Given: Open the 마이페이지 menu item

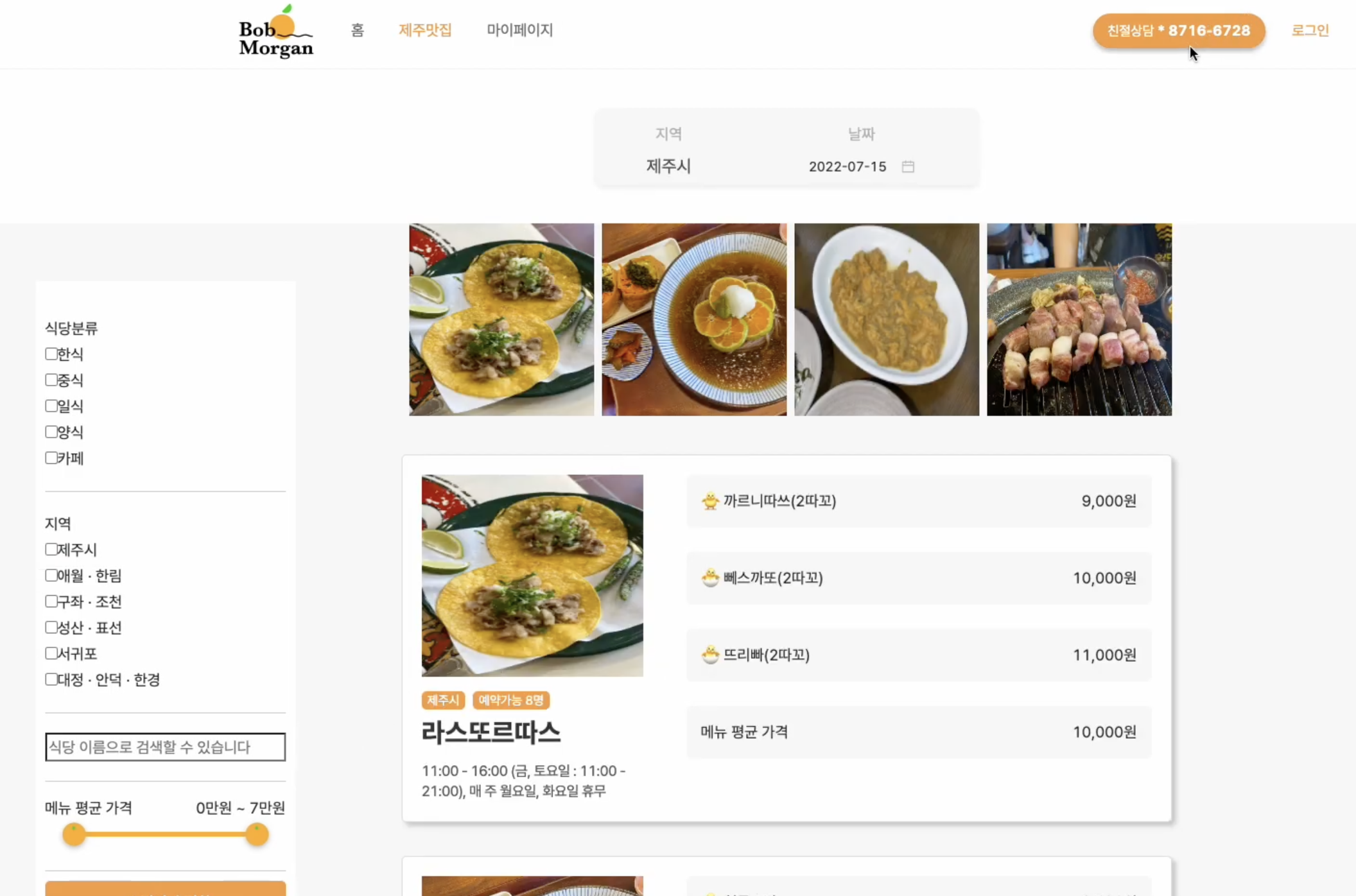Looking at the screenshot, I should point(520,30).
